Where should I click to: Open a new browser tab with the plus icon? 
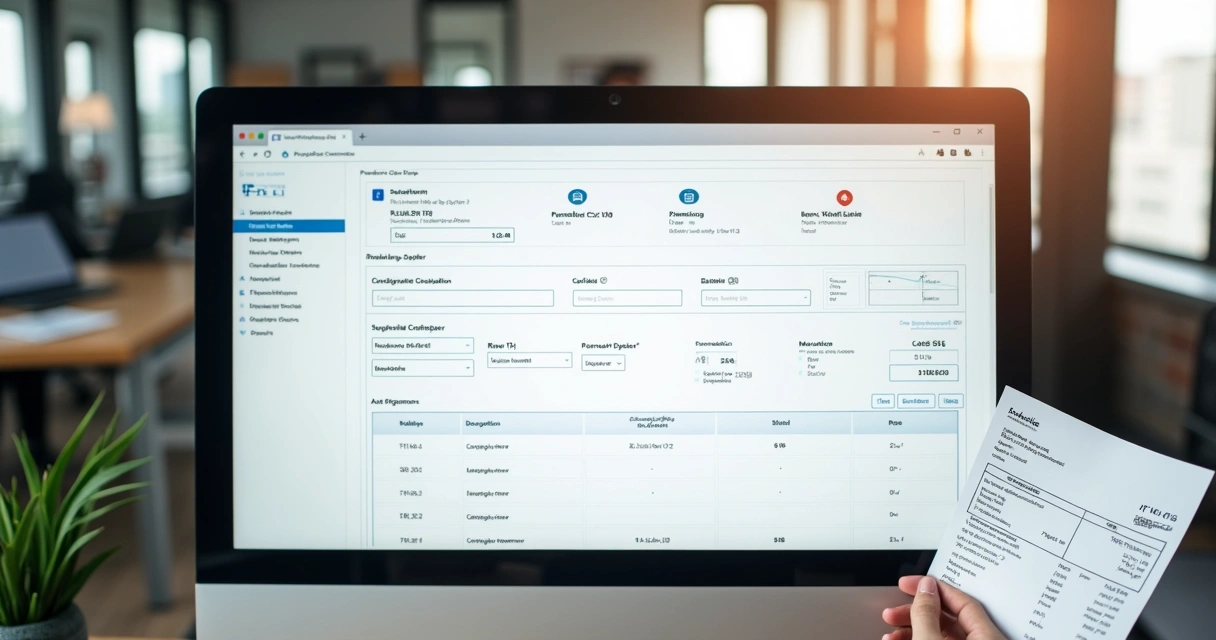pos(362,136)
